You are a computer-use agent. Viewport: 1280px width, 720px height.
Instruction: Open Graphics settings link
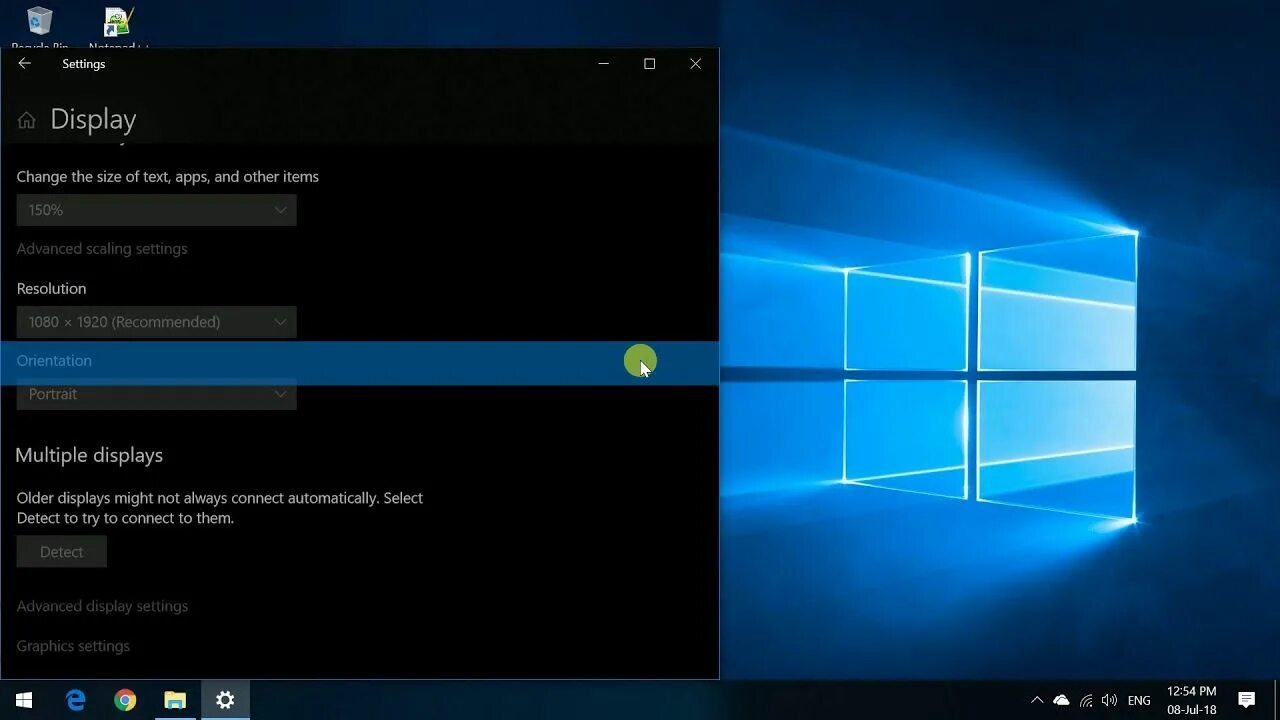pyautogui.click(x=73, y=646)
